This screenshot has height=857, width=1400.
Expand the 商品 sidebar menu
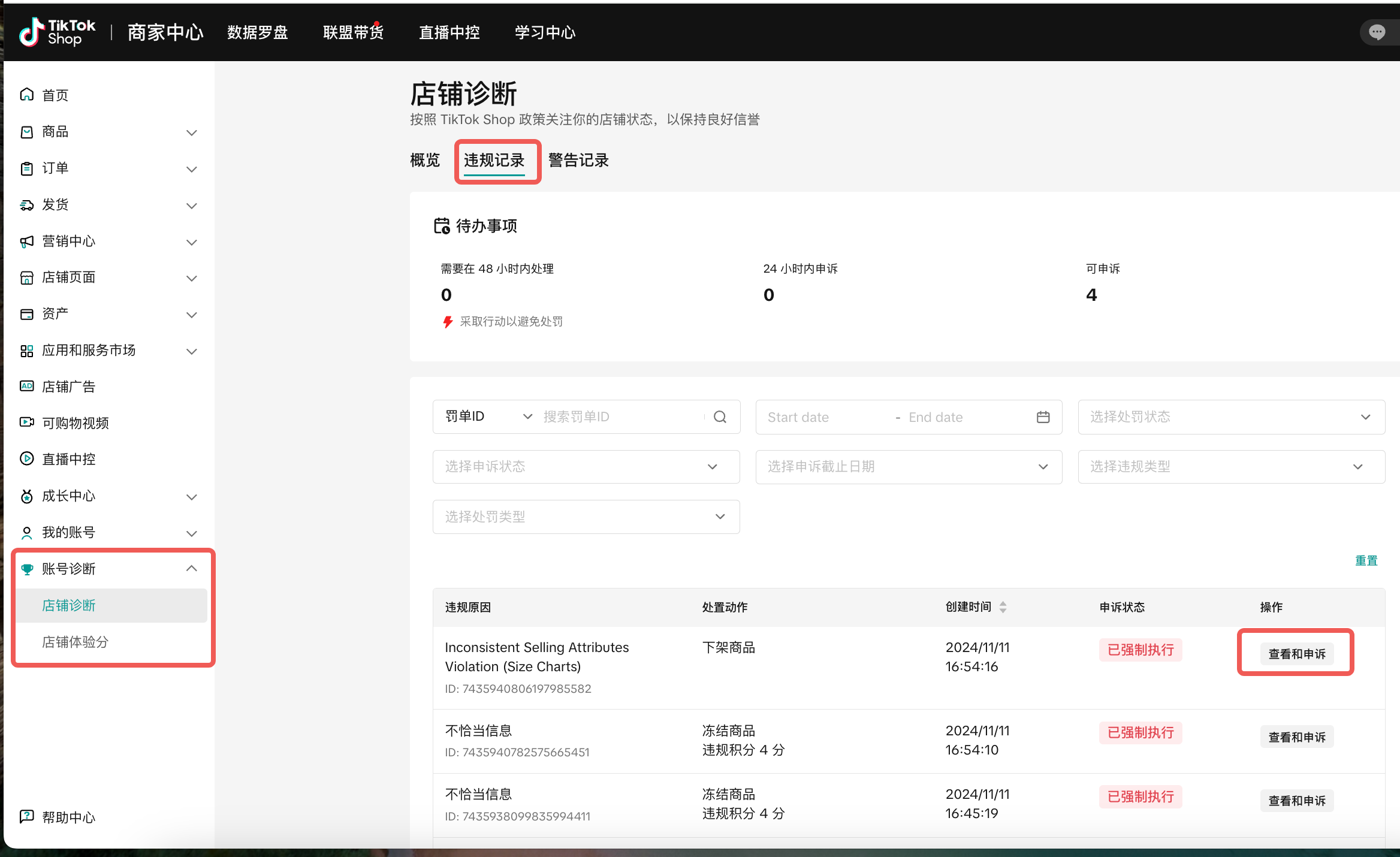click(191, 132)
